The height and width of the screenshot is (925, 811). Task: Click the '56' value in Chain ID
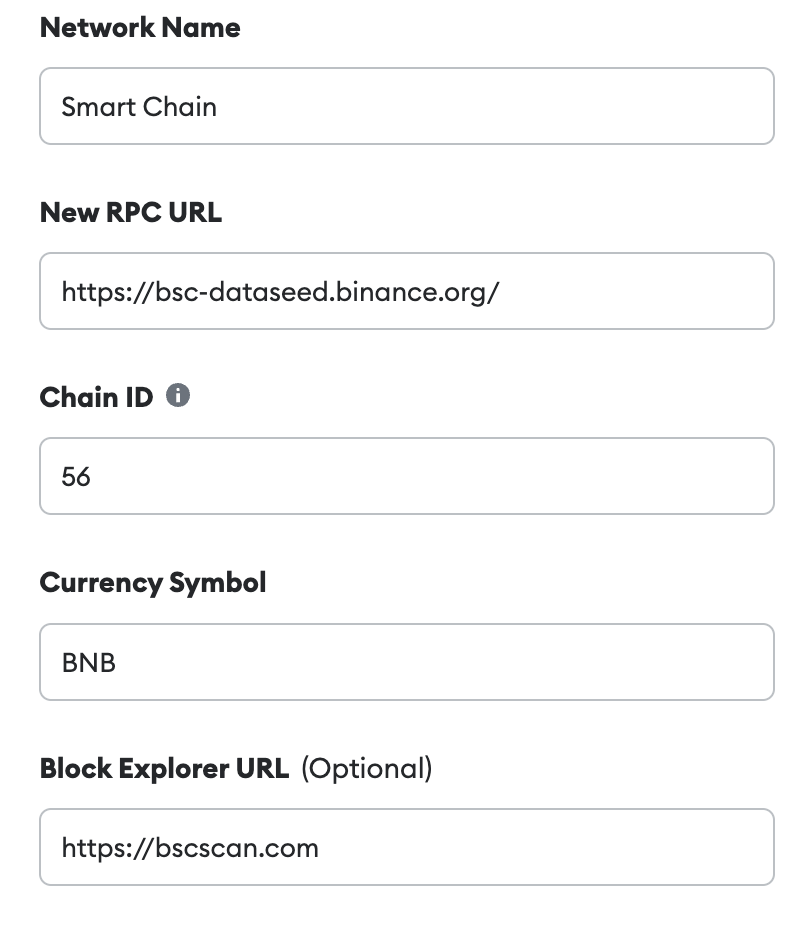(x=76, y=477)
